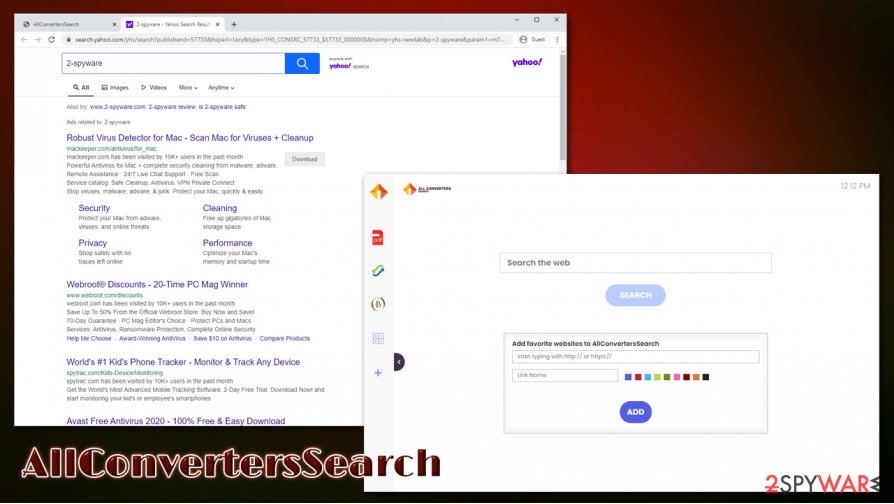Pick the black color swatch
The image size is (894, 504).
point(706,377)
